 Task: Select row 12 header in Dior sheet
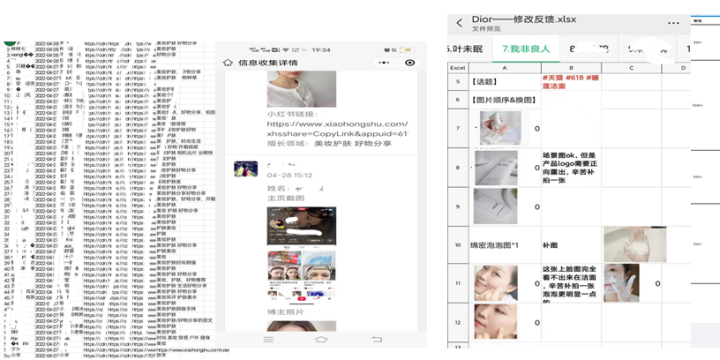tap(458, 323)
